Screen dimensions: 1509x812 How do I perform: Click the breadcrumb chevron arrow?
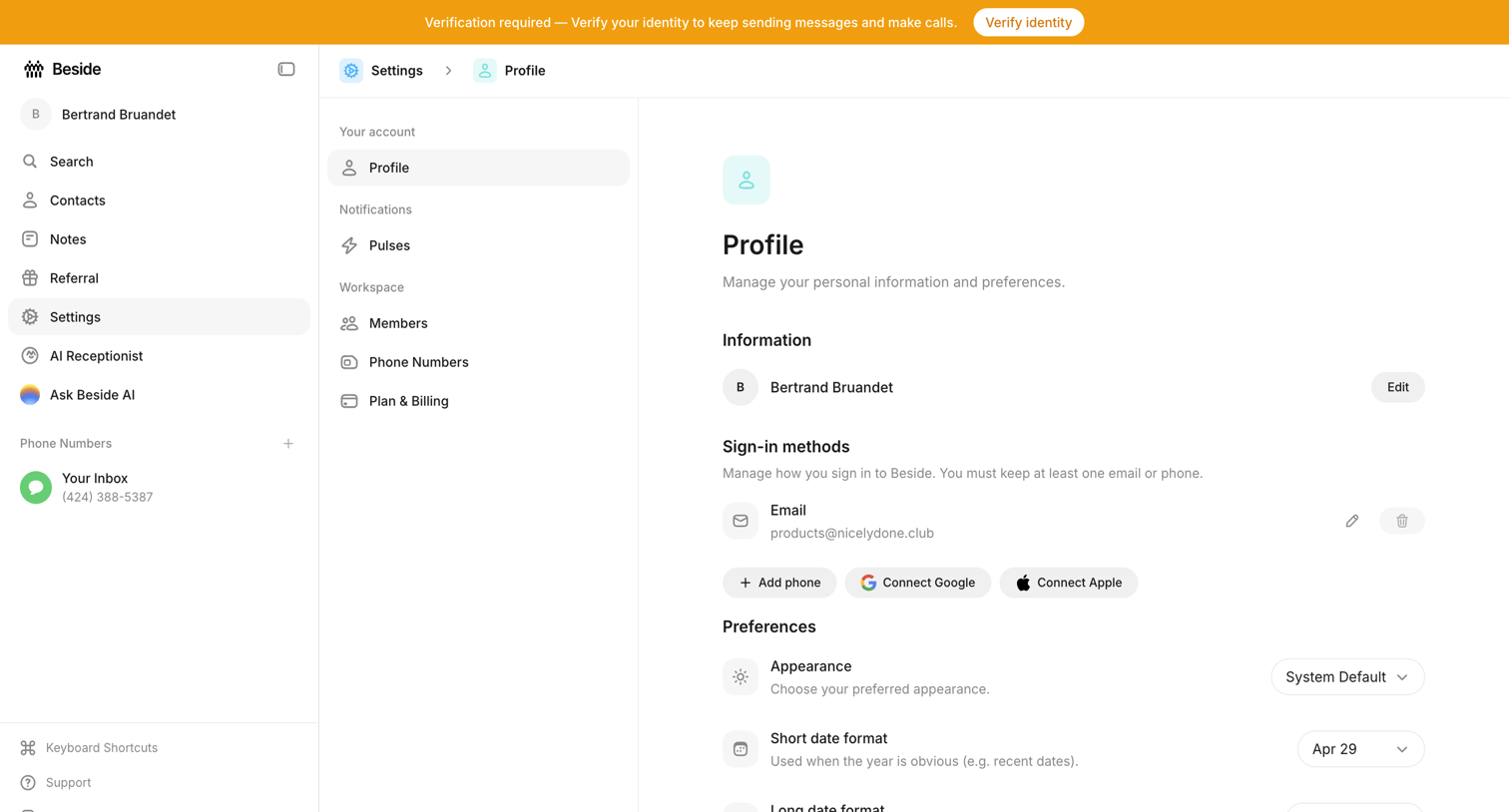tap(448, 71)
